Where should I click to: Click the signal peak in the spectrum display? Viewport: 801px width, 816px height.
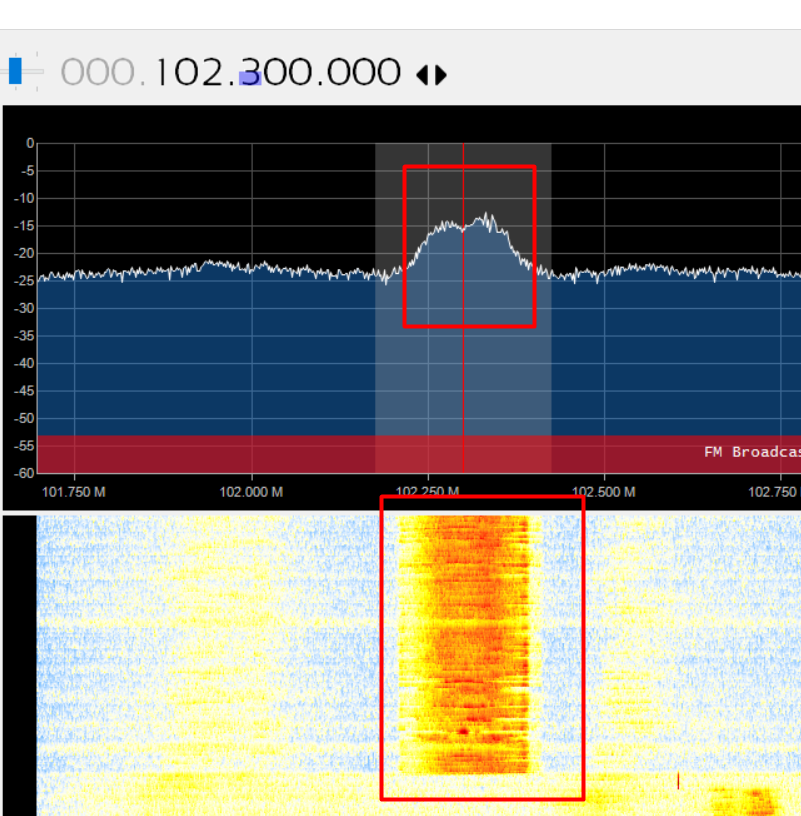[x=487, y=218]
